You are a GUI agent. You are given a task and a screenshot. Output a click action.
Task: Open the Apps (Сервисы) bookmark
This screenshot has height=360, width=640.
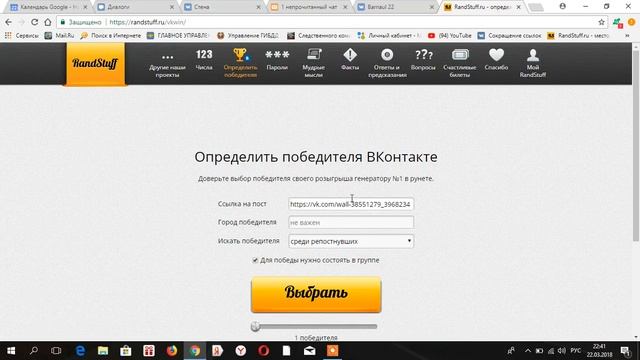(x=21, y=36)
